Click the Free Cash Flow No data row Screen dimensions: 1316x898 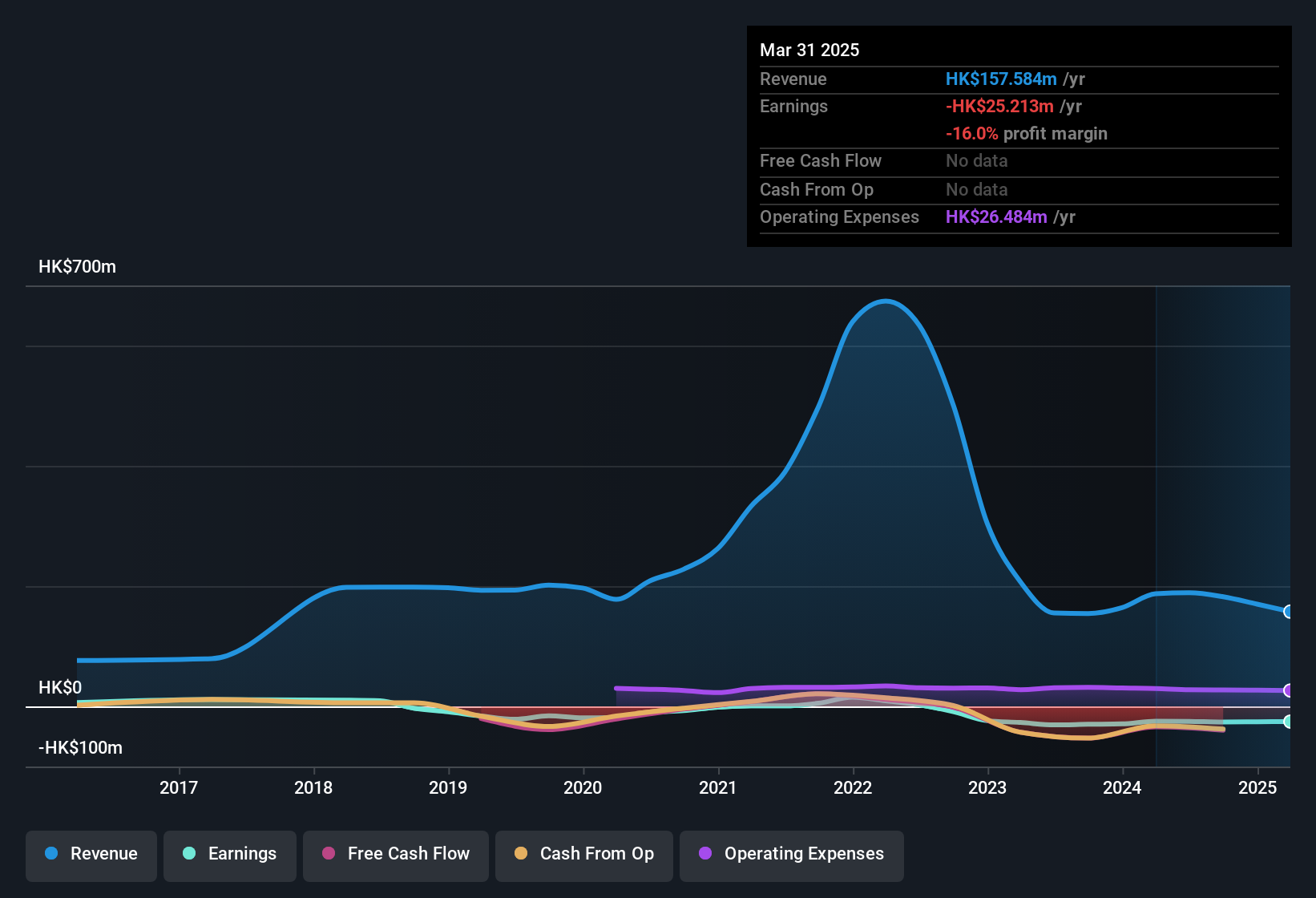click(1019, 161)
